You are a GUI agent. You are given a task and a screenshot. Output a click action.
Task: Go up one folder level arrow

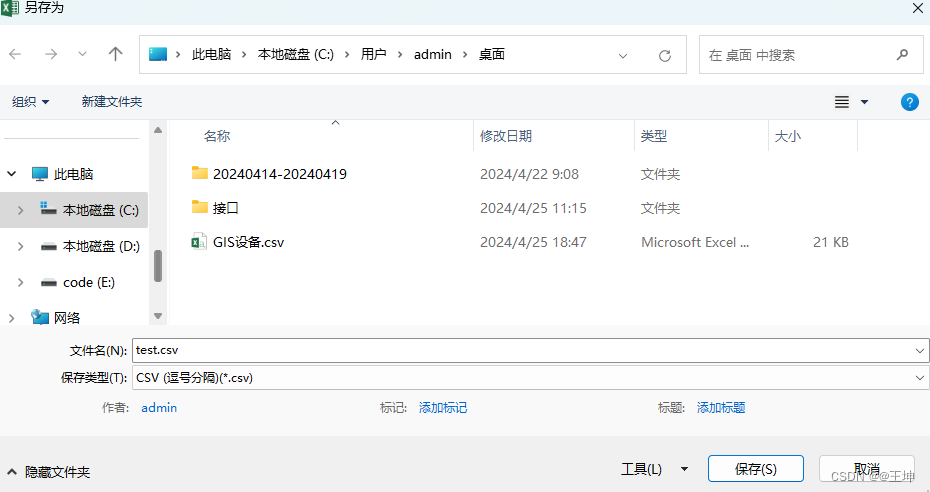[x=116, y=55]
